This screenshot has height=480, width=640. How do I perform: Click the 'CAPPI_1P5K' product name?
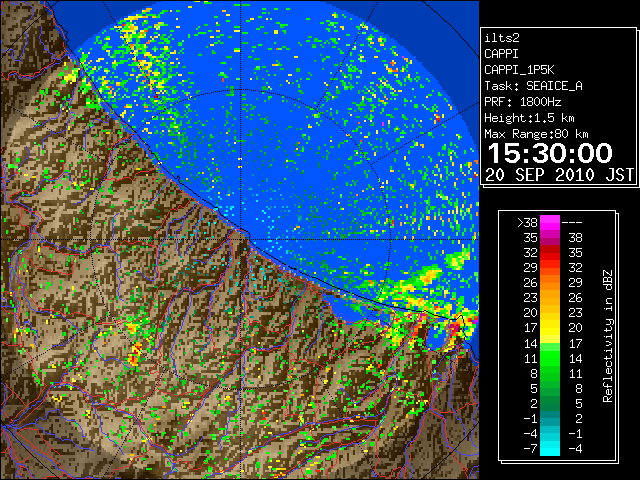coord(519,70)
